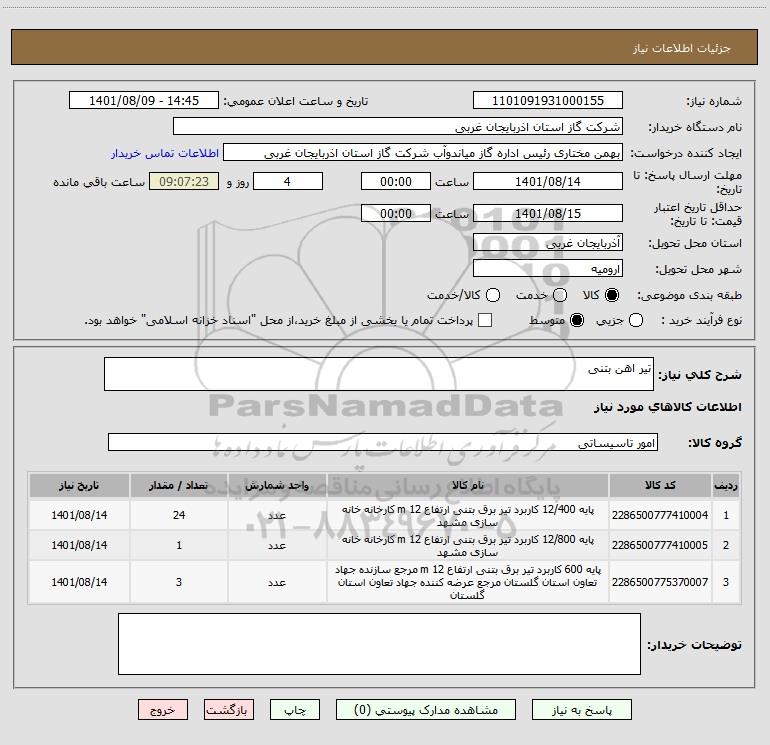The image size is (770, 745).
Task: Click quantity 3 in row 3
Action: [179, 582]
